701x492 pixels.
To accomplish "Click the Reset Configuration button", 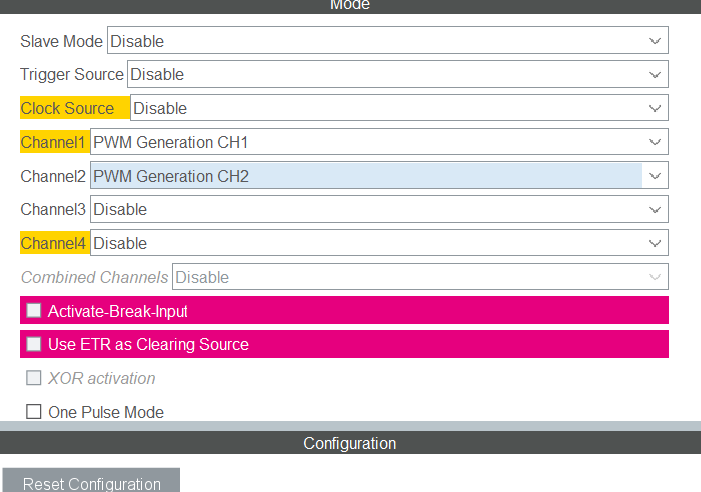I will 91,483.
